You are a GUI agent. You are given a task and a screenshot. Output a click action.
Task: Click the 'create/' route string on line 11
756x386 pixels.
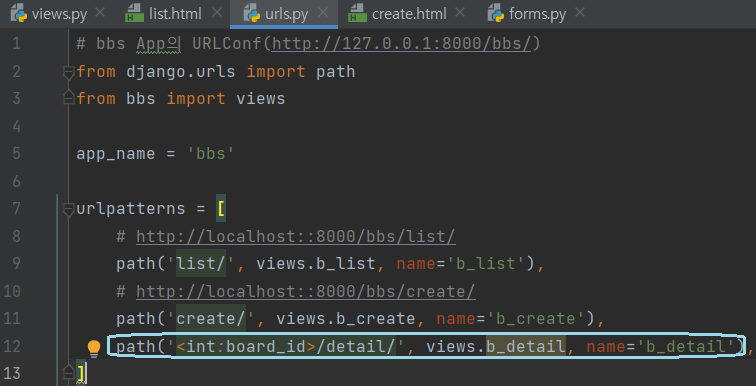pyautogui.click(x=211, y=319)
